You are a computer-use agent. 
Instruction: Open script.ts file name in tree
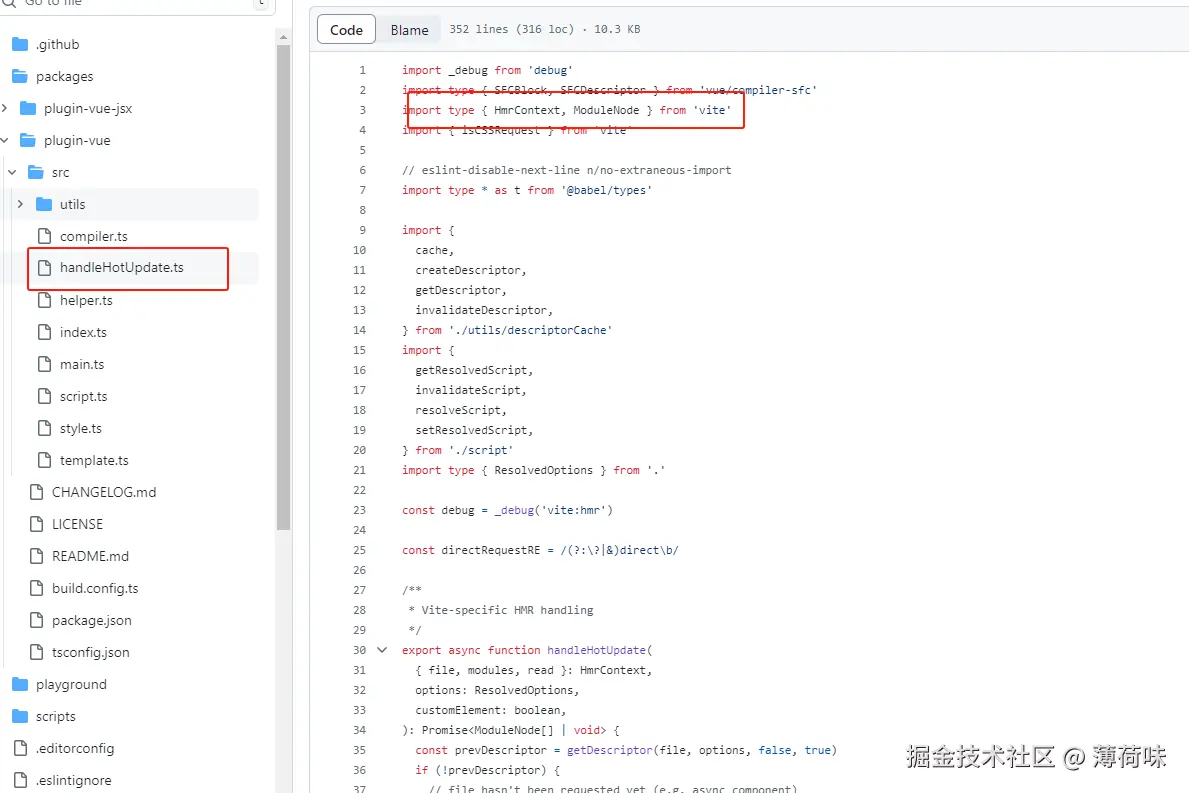coord(83,396)
